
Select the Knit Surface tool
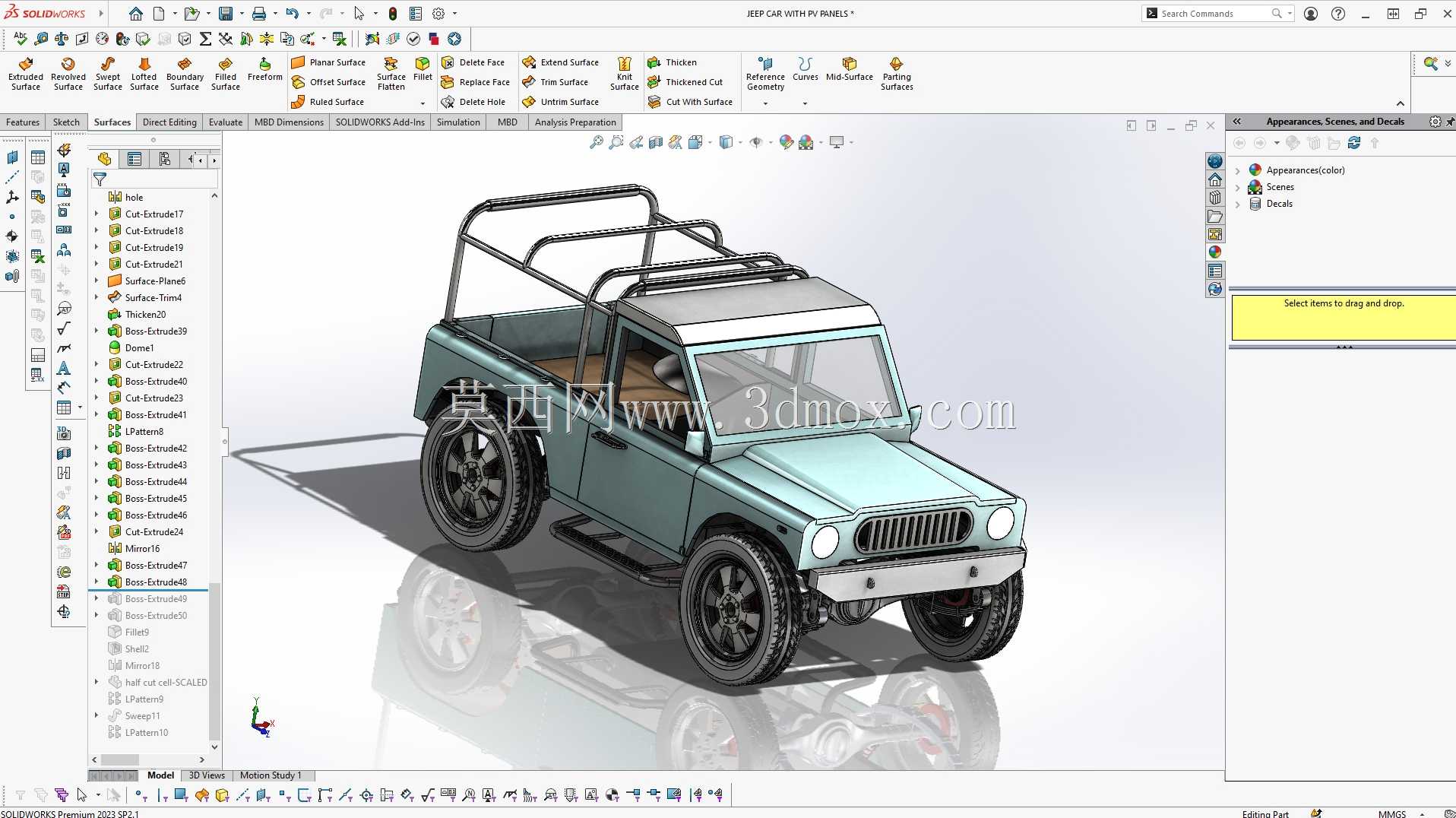[x=625, y=74]
